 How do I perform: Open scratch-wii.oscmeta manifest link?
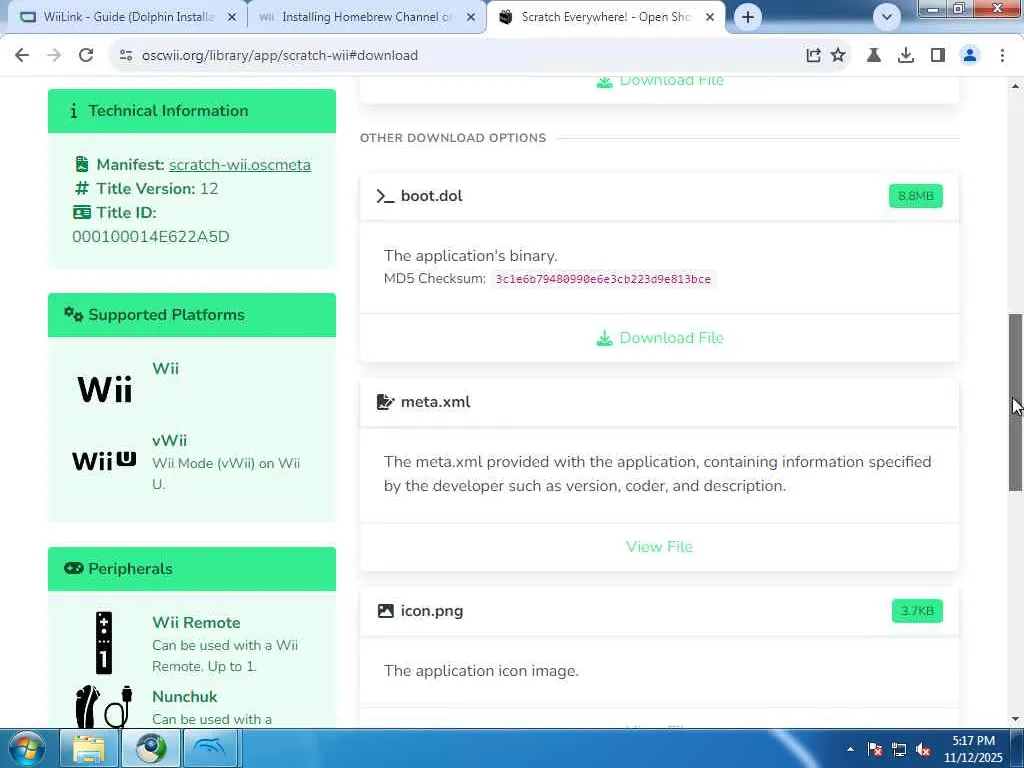coord(240,165)
